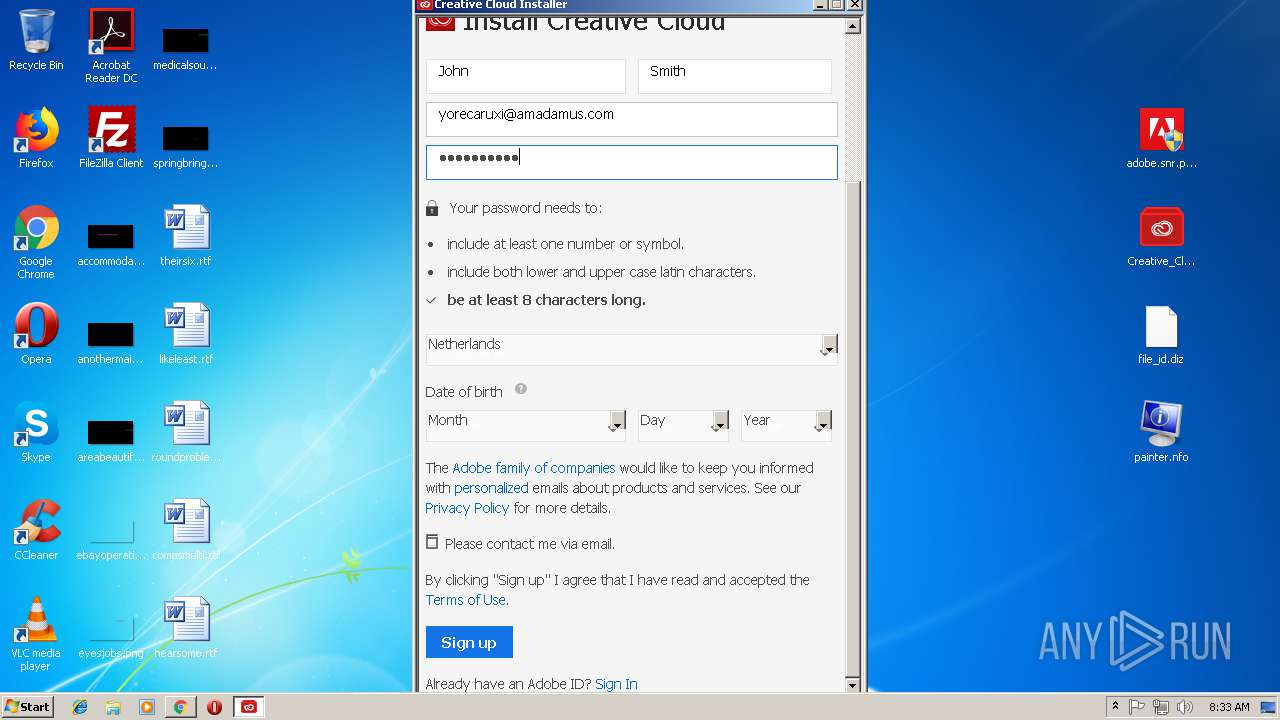Select anothermai... desktop item
1280x720 pixels.
pos(111,341)
